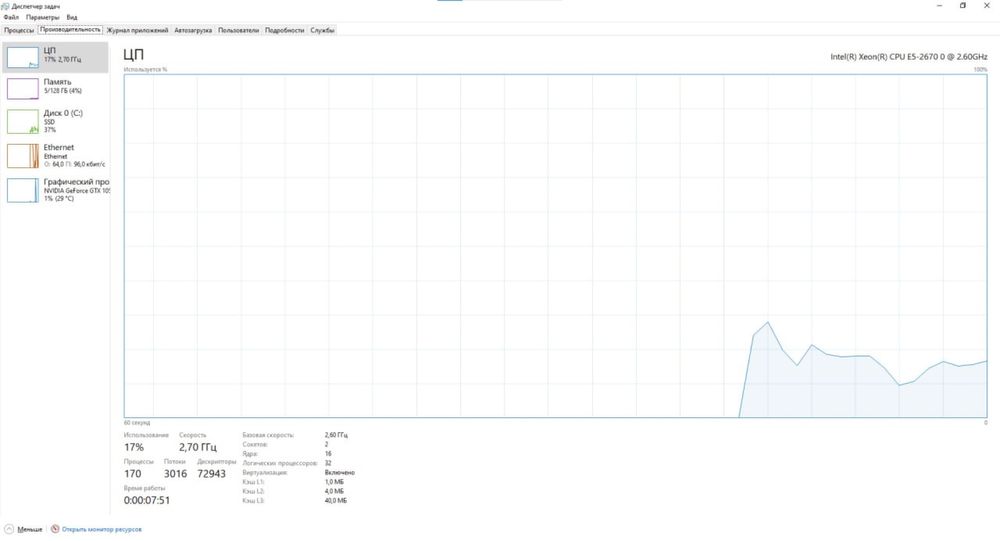
Task: Open the Файл menu
Action: pos(11,17)
